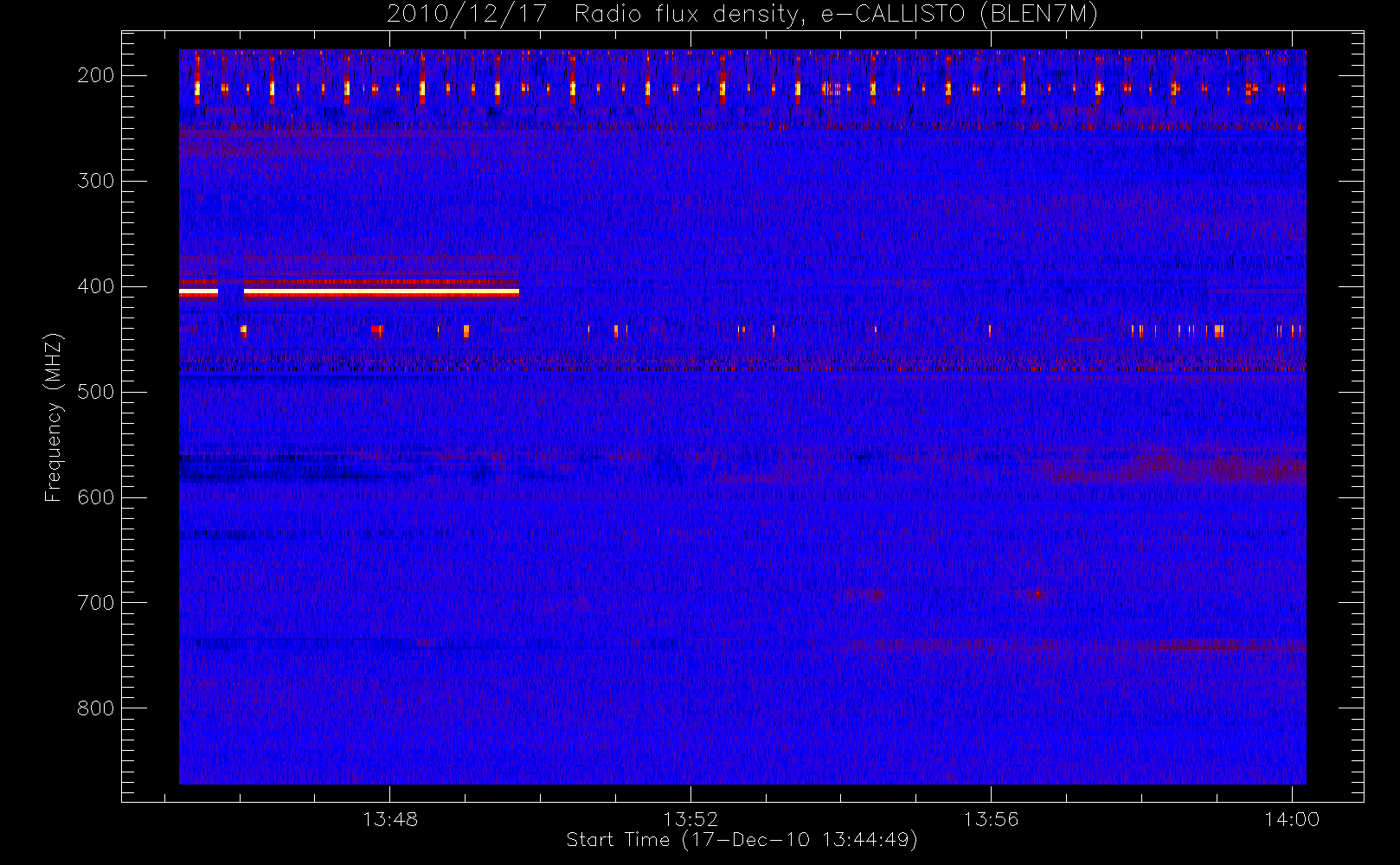Click the 13:48 time tick label
1400x865 pixels.
[390, 819]
